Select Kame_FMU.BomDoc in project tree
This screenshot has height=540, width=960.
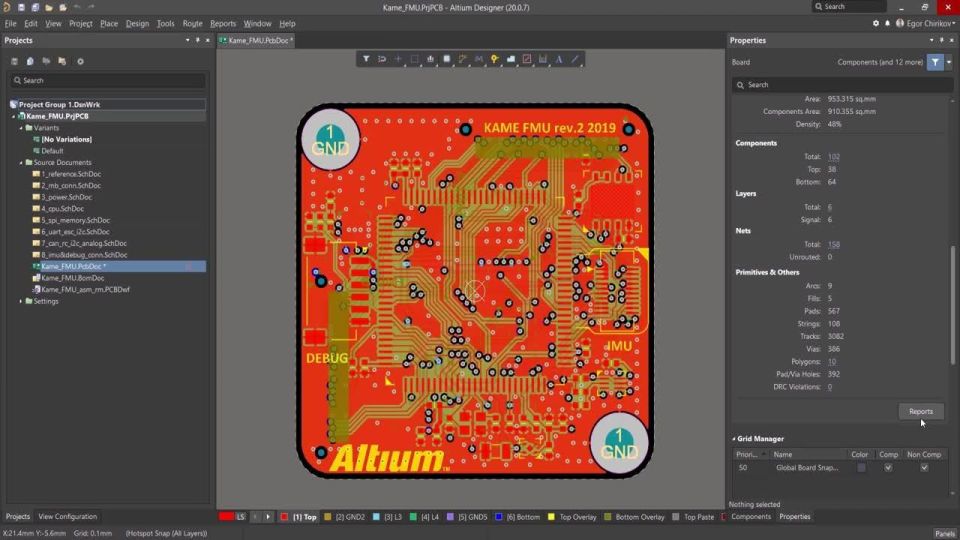72,278
